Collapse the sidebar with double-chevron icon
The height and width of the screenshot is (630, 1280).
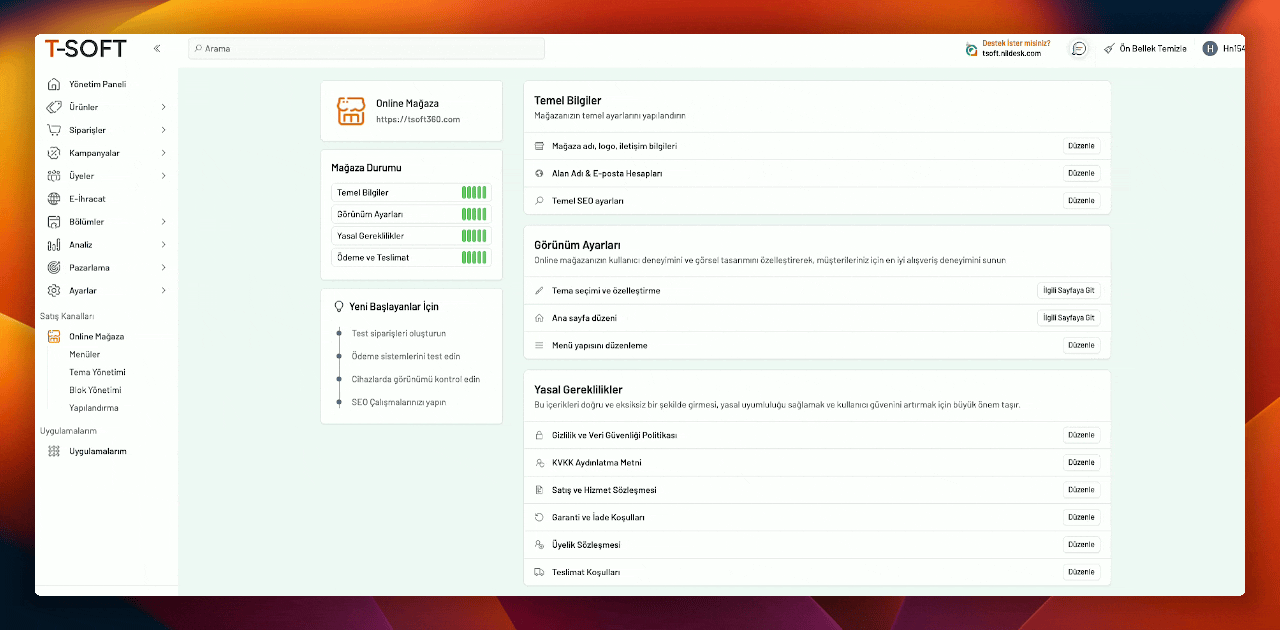157,48
